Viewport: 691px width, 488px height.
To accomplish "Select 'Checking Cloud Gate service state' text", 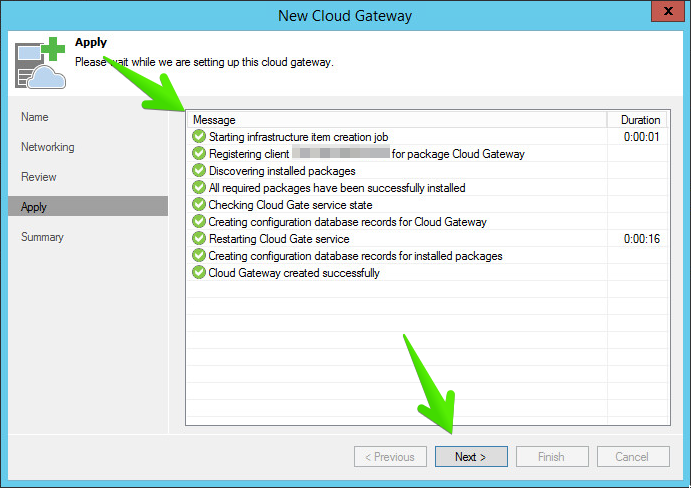I will click(290, 205).
